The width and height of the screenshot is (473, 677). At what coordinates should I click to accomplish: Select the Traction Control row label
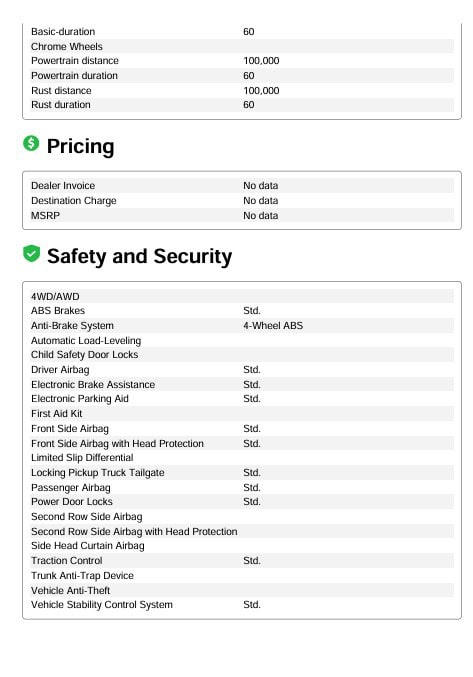tap(66, 560)
